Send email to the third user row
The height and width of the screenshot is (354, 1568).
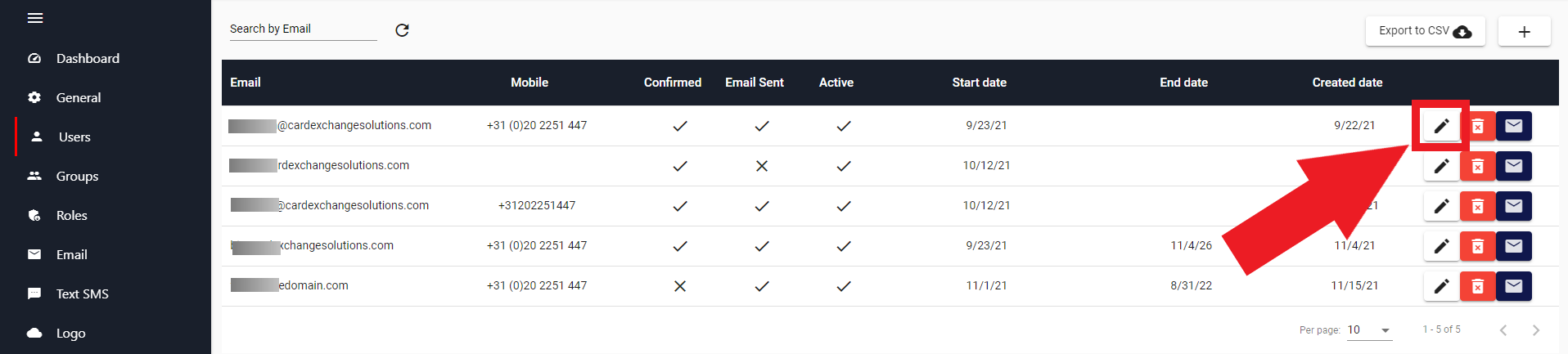(x=1513, y=206)
